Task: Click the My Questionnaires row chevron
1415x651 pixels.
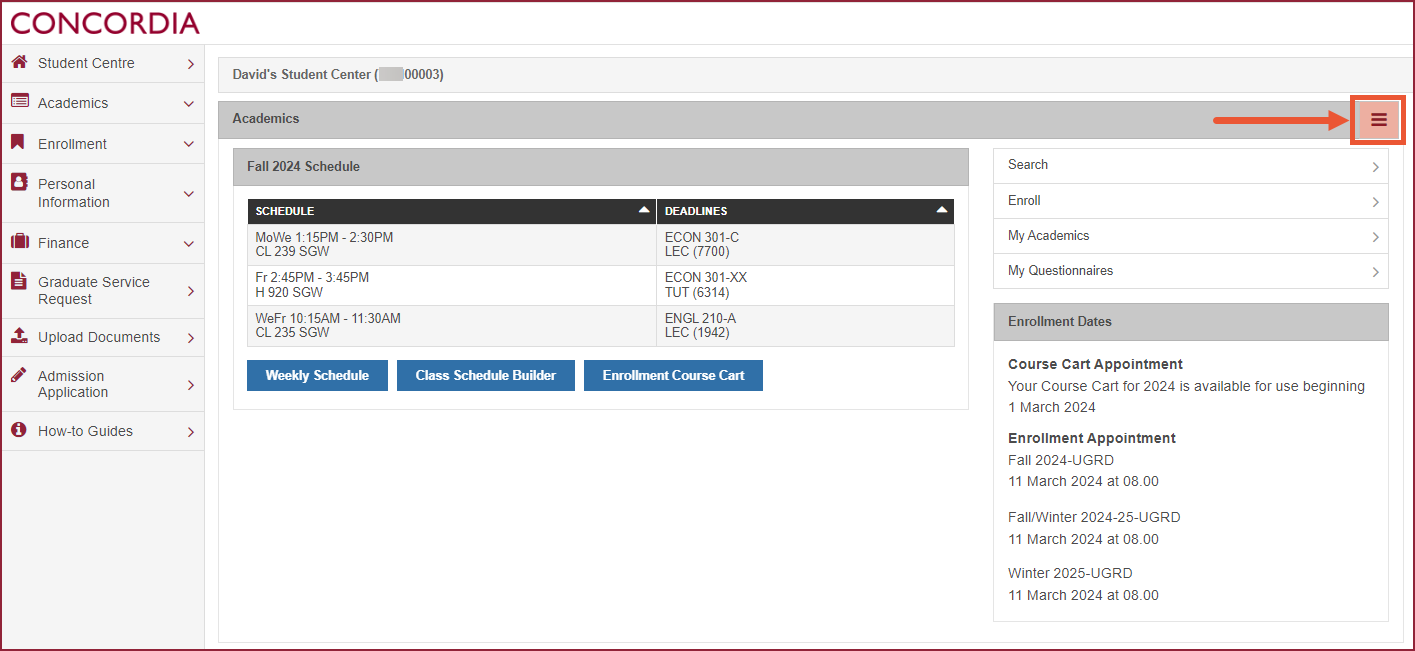Action: (1375, 272)
